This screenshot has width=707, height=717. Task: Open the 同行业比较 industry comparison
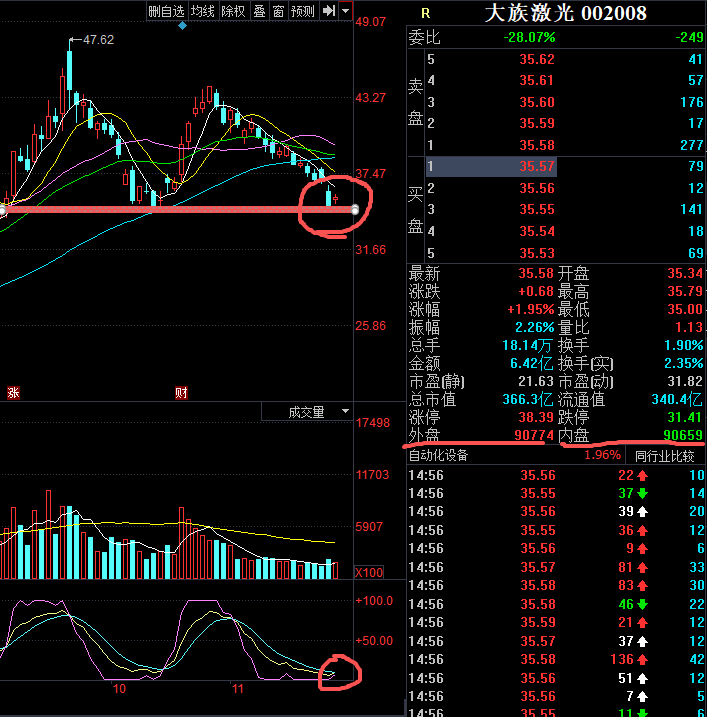click(665, 455)
